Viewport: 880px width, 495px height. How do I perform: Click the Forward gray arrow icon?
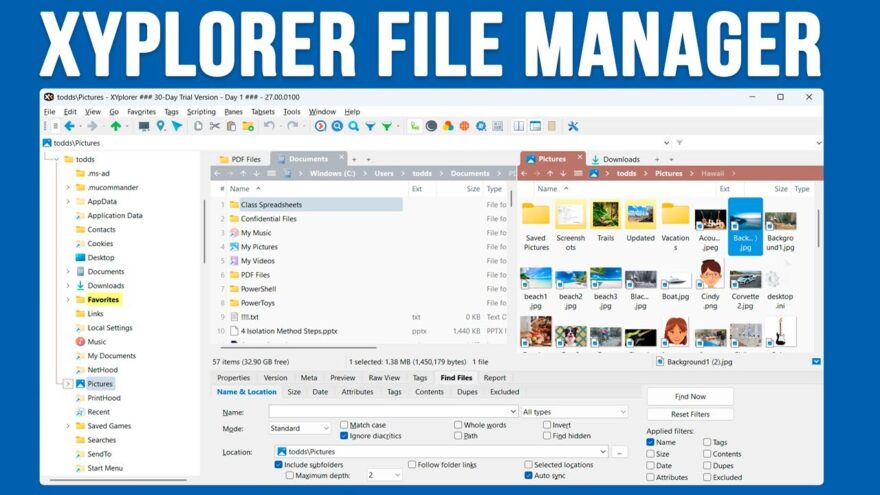point(92,126)
